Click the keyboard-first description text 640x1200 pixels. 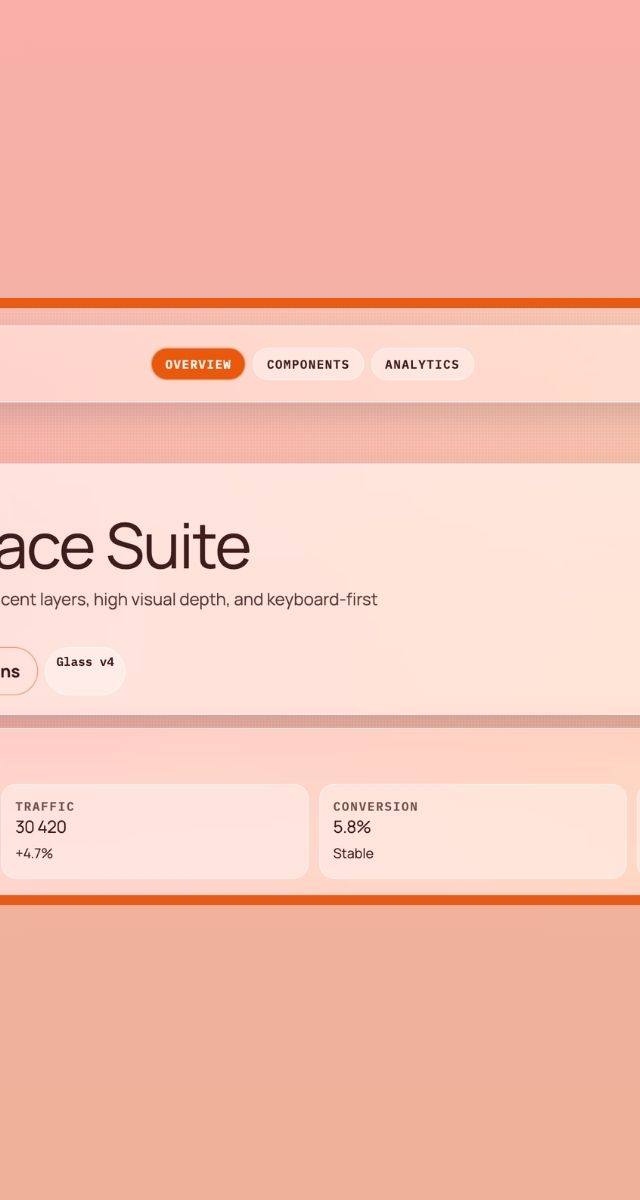coord(189,600)
